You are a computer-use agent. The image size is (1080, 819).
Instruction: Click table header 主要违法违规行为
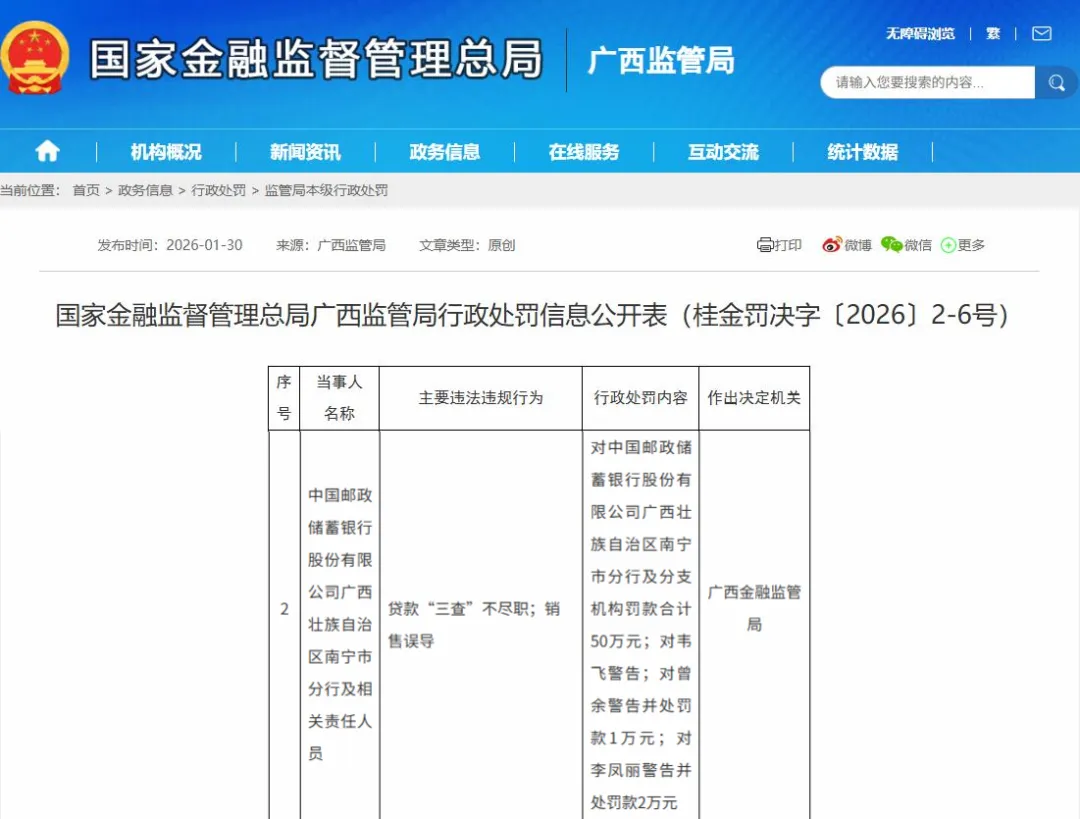[481, 398]
